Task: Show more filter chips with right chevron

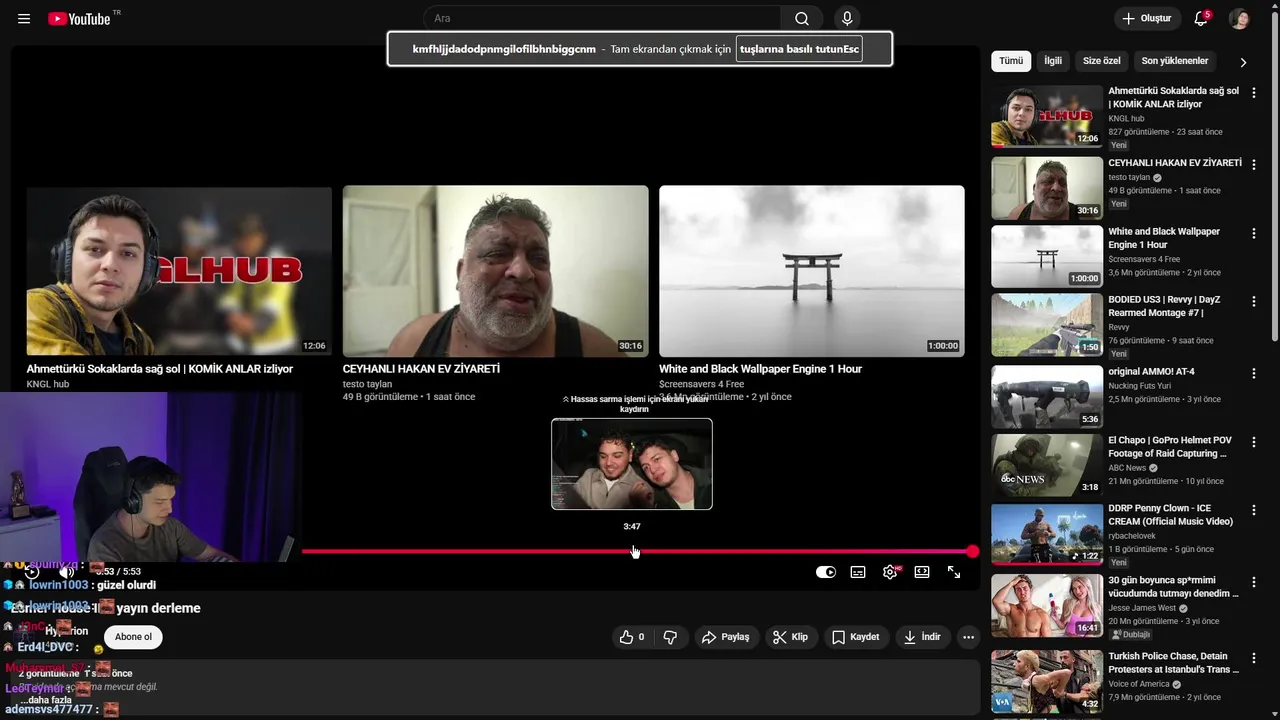Action: (x=1243, y=62)
